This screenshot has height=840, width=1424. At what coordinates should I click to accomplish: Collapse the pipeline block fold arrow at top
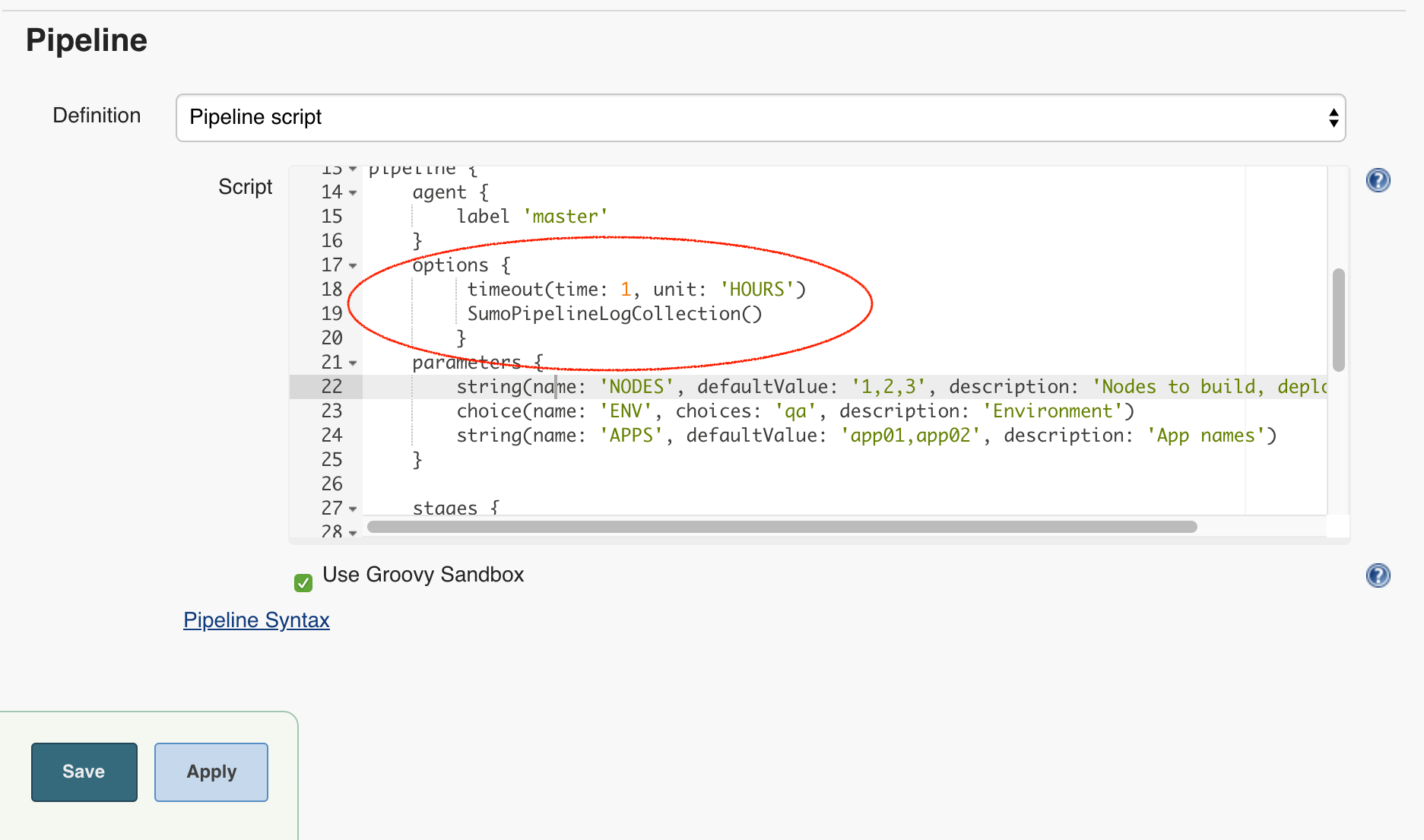click(x=353, y=169)
